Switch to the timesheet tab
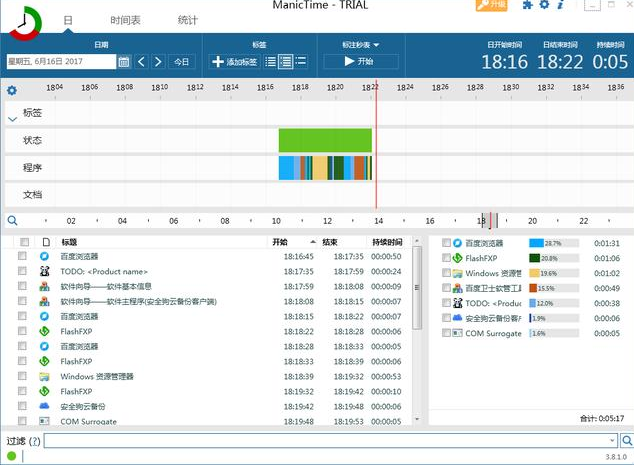The height and width of the screenshot is (466, 634). tap(126, 20)
